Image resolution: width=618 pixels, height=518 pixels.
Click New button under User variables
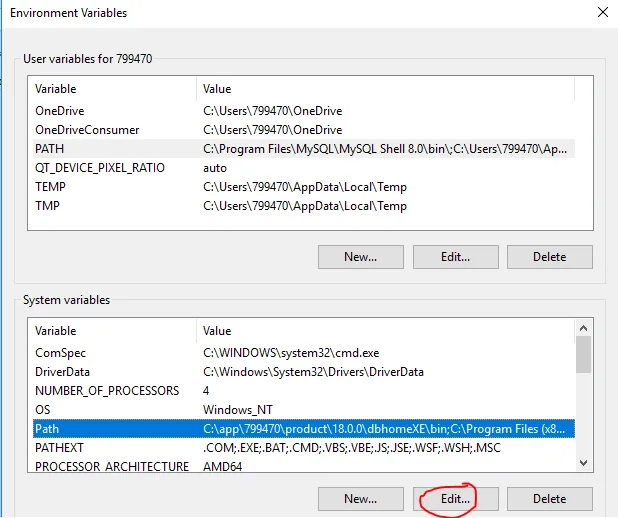[360, 256]
